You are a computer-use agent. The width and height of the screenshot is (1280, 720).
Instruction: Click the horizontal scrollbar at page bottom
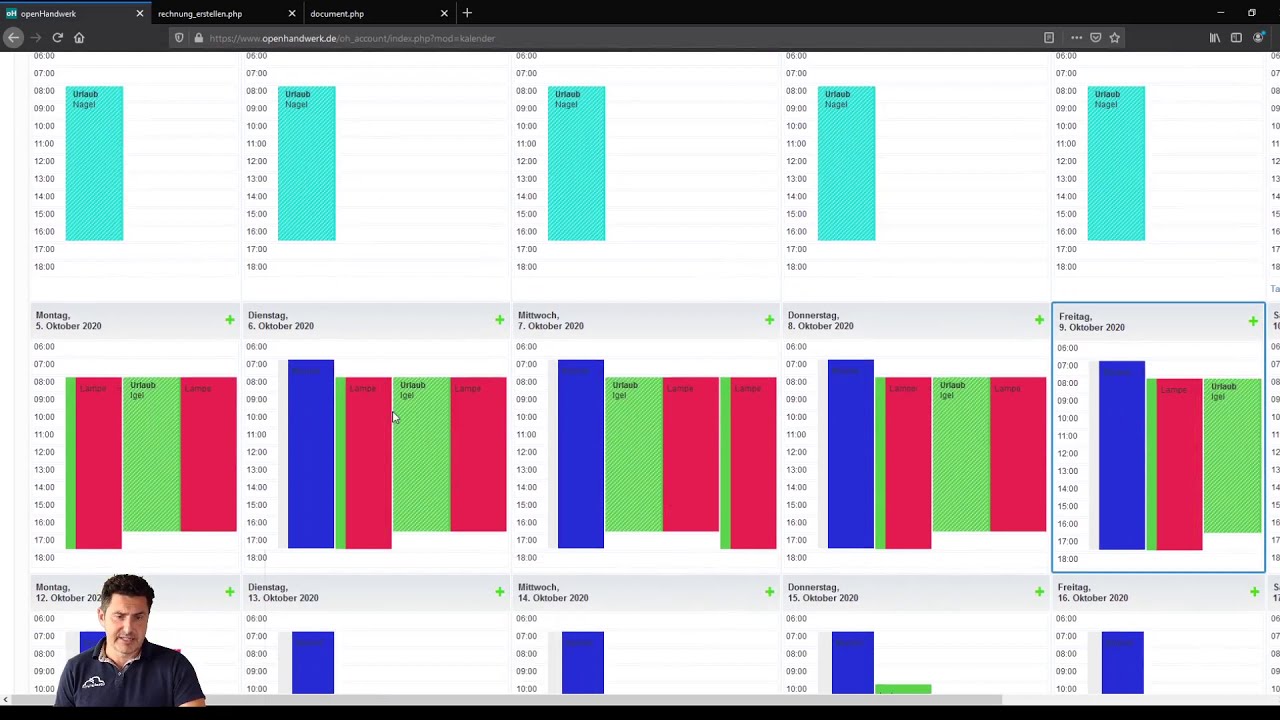pyautogui.click(x=510, y=700)
